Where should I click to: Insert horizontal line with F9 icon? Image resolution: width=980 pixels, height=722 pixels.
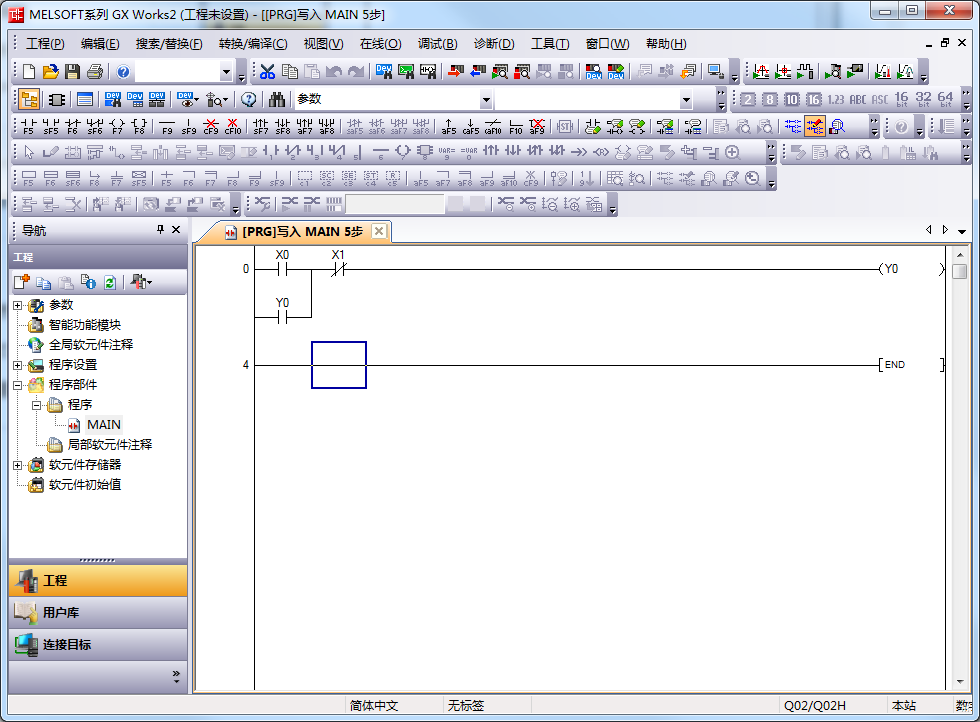point(166,126)
